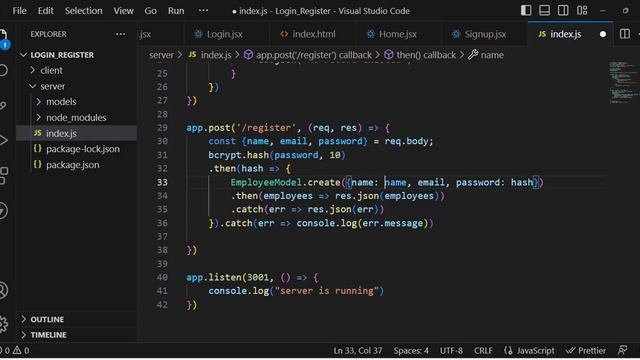Toggle the bottom panel layout icon
This screenshot has width=640, height=360.
[544, 10]
